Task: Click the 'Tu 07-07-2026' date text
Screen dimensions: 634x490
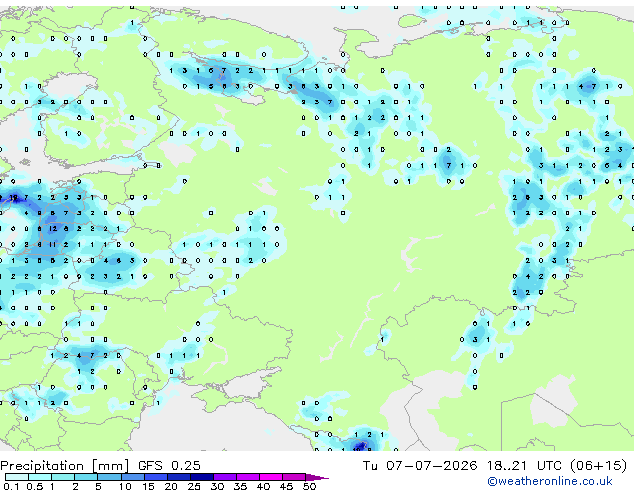Action: click(x=420, y=465)
